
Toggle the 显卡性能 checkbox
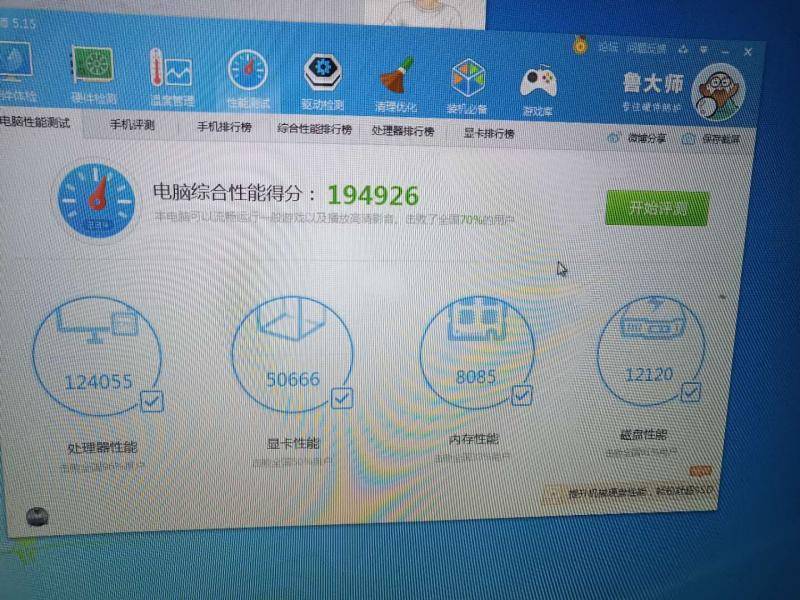point(342,398)
